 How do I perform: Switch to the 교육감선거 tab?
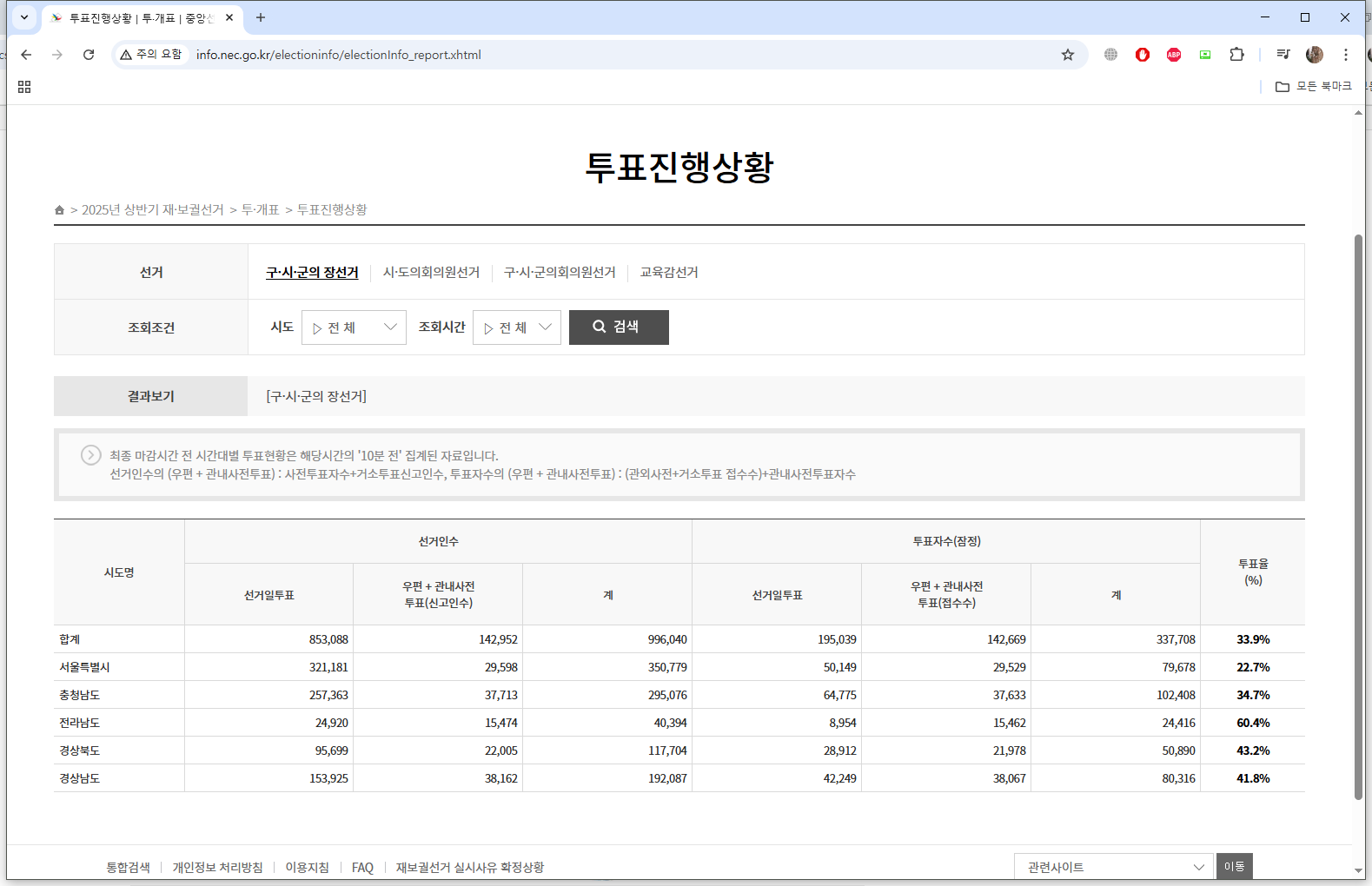click(669, 273)
